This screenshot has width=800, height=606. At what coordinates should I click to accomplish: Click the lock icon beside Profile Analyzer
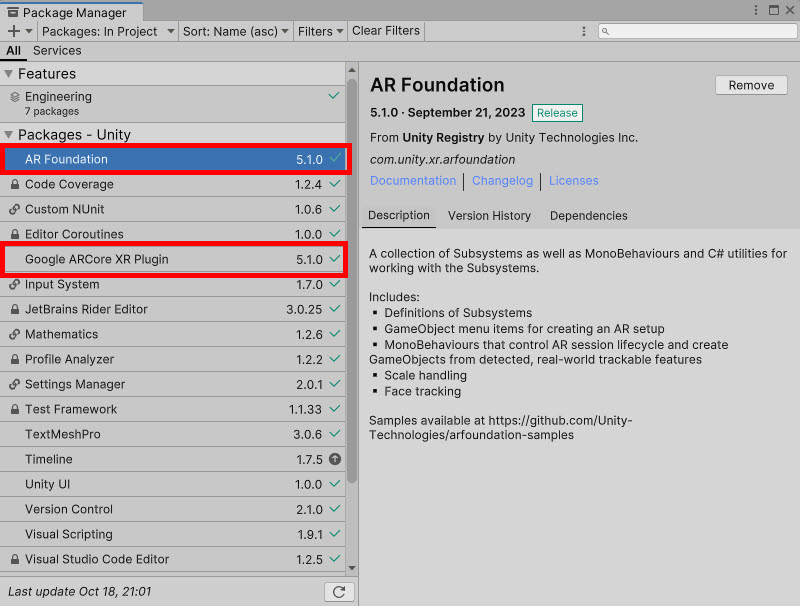point(15,359)
